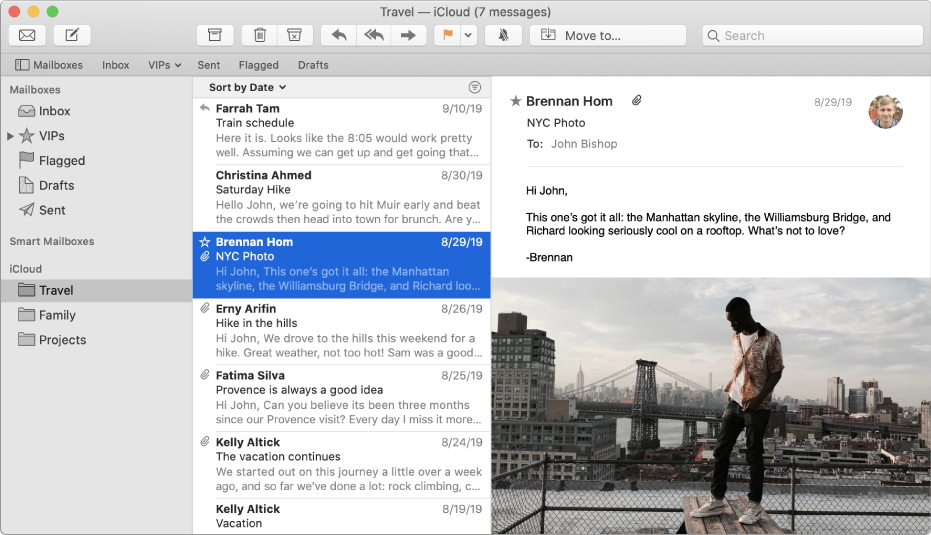This screenshot has width=931, height=535.
Task: Select the Travel folder
Action: [96, 290]
